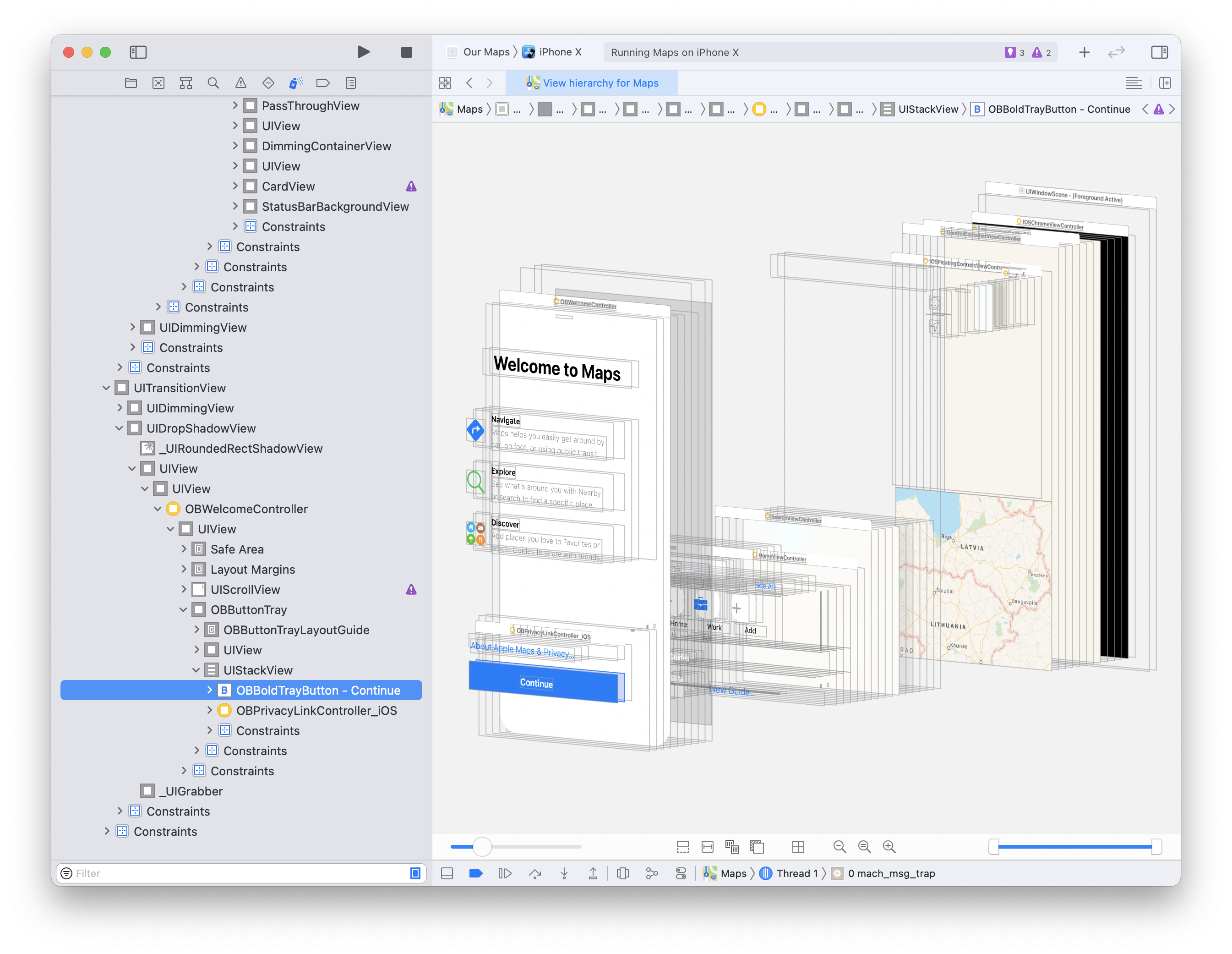The width and height of the screenshot is (1232, 954).
Task: Expand the CardView row
Action: tap(235, 186)
